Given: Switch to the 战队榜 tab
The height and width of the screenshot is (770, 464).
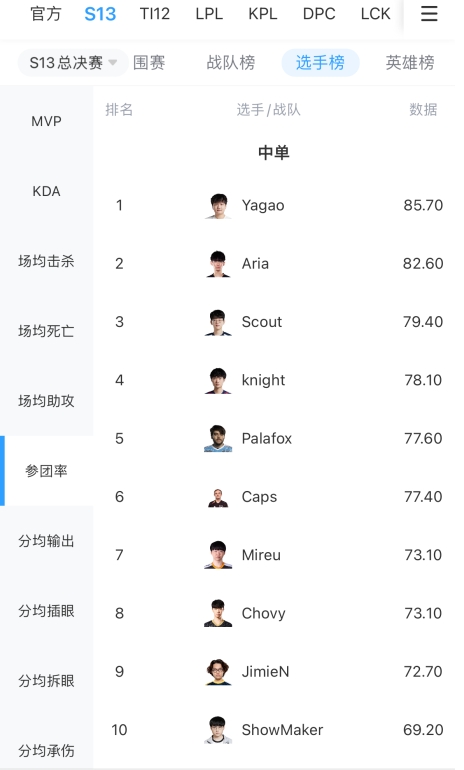Looking at the screenshot, I should click(231, 63).
